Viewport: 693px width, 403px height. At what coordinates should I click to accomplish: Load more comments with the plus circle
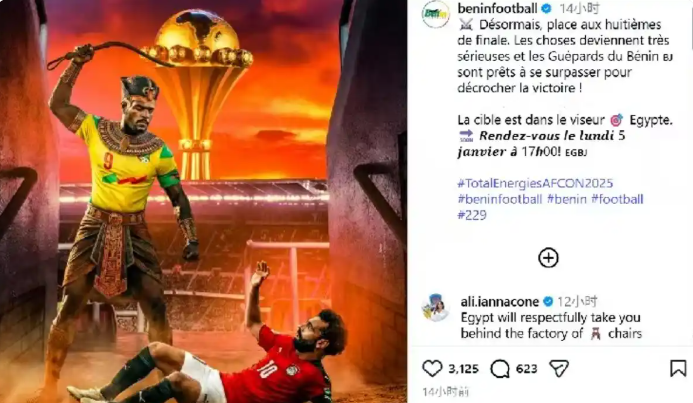[x=548, y=258]
